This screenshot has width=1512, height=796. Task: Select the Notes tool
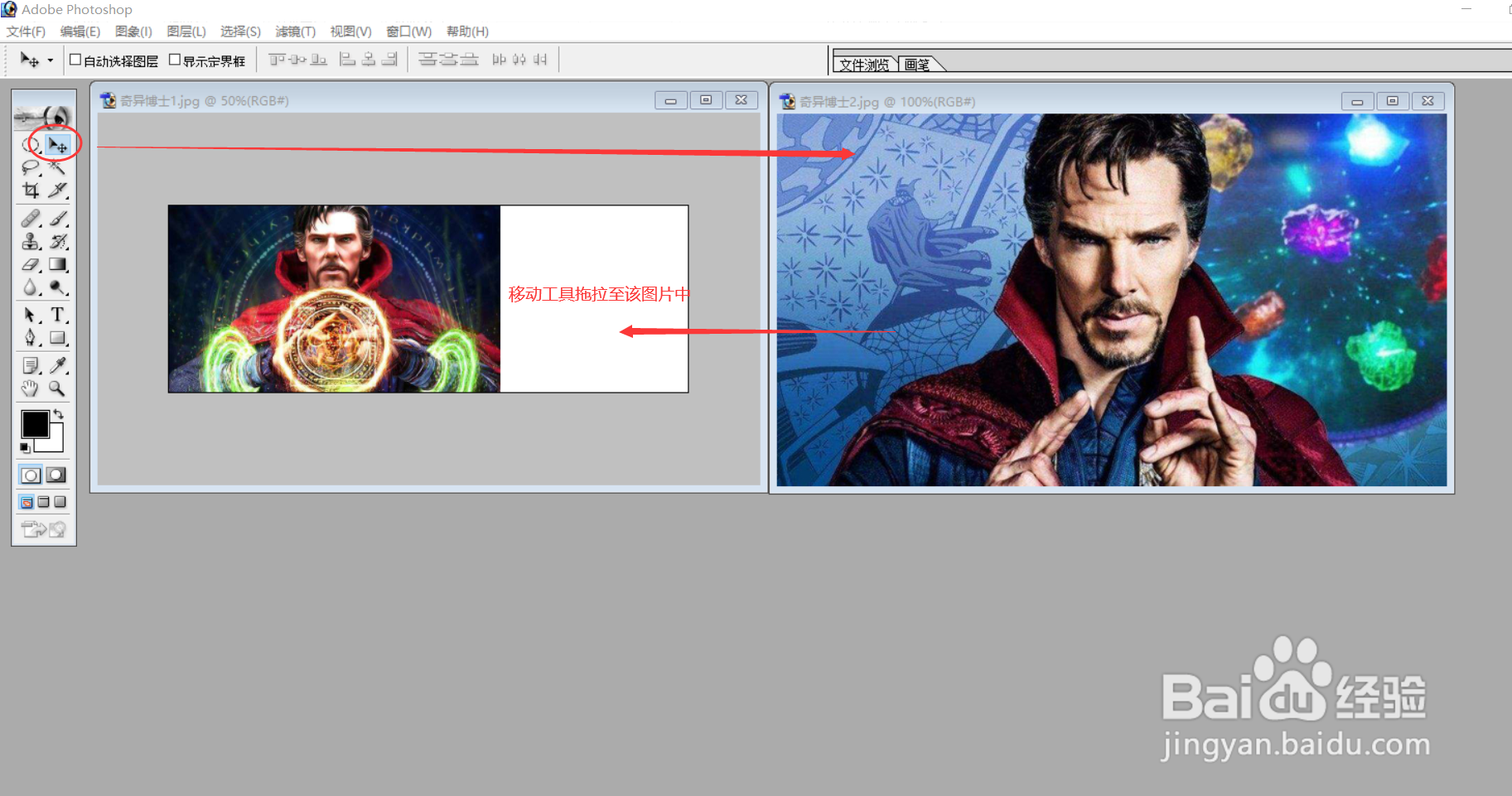[31, 365]
